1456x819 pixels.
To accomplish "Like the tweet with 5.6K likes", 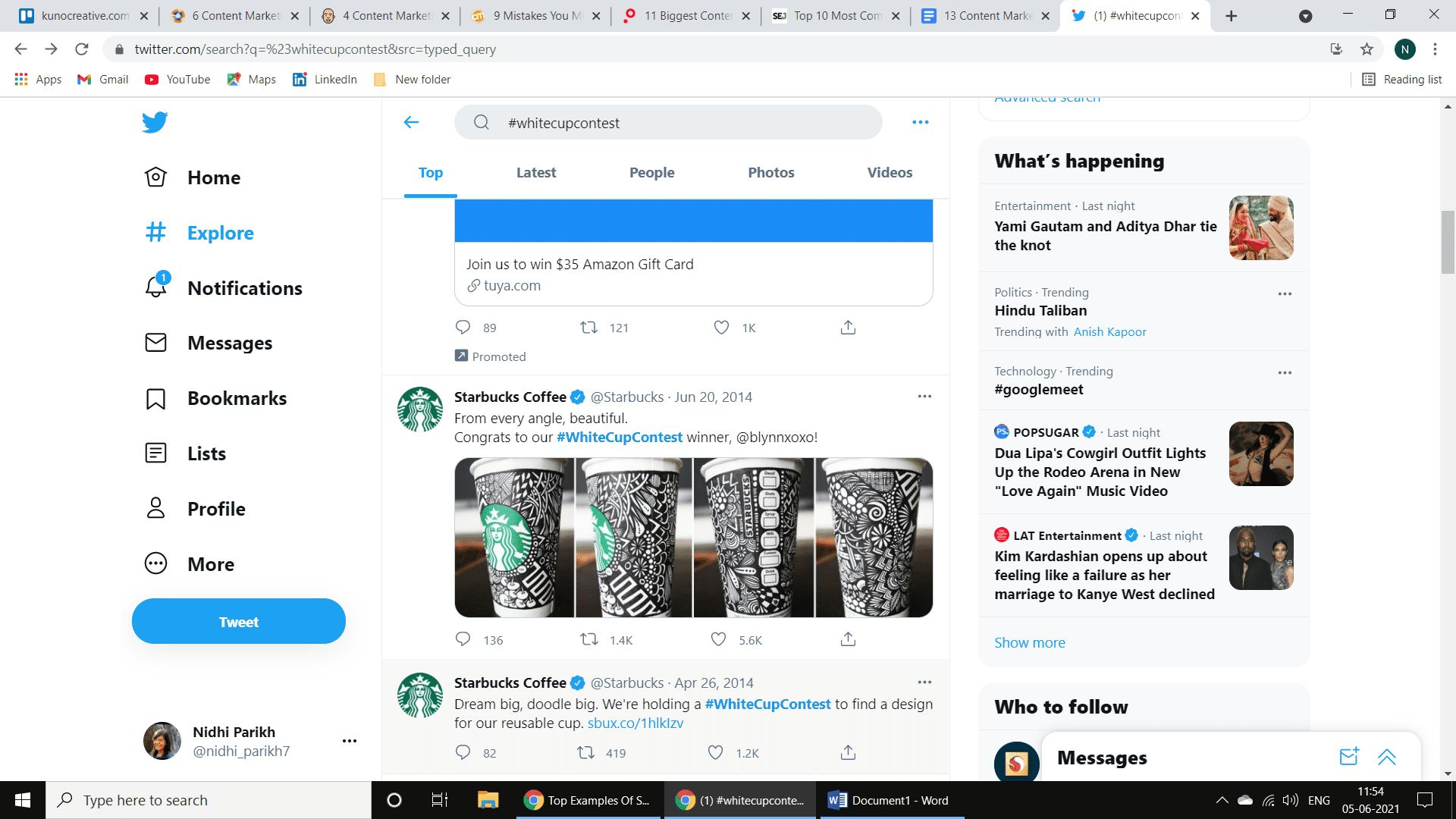I will (718, 639).
